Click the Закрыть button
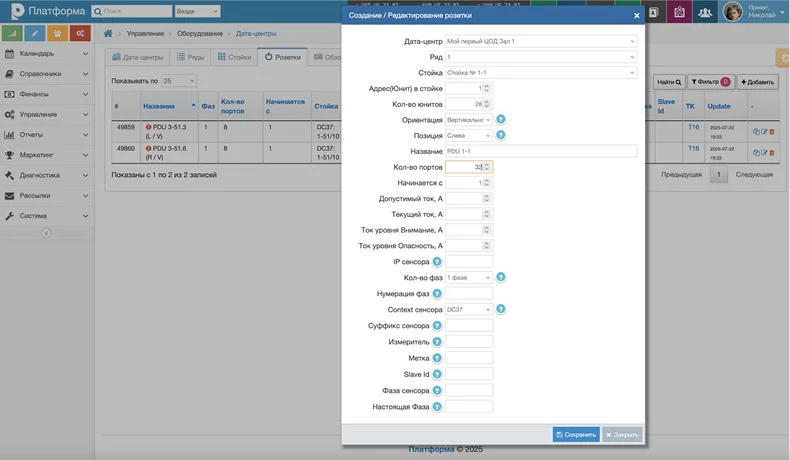 click(622, 434)
